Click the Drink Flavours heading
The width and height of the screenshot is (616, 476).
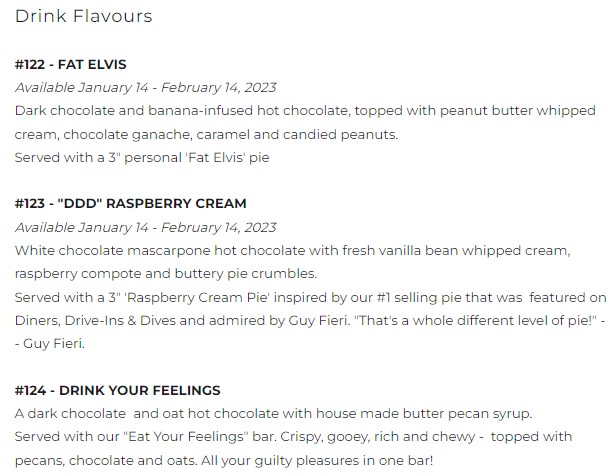click(83, 17)
